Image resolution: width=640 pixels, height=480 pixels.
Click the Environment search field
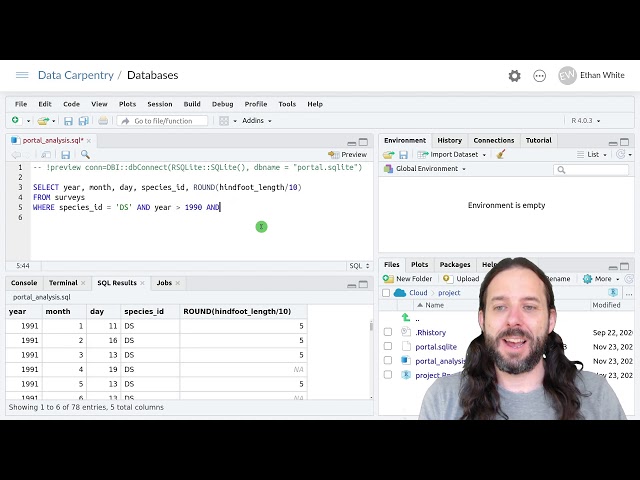pos(591,169)
